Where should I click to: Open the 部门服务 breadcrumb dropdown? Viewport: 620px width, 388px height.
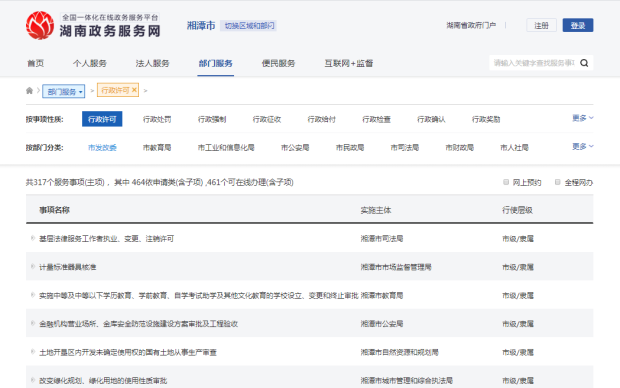coord(64,91)
